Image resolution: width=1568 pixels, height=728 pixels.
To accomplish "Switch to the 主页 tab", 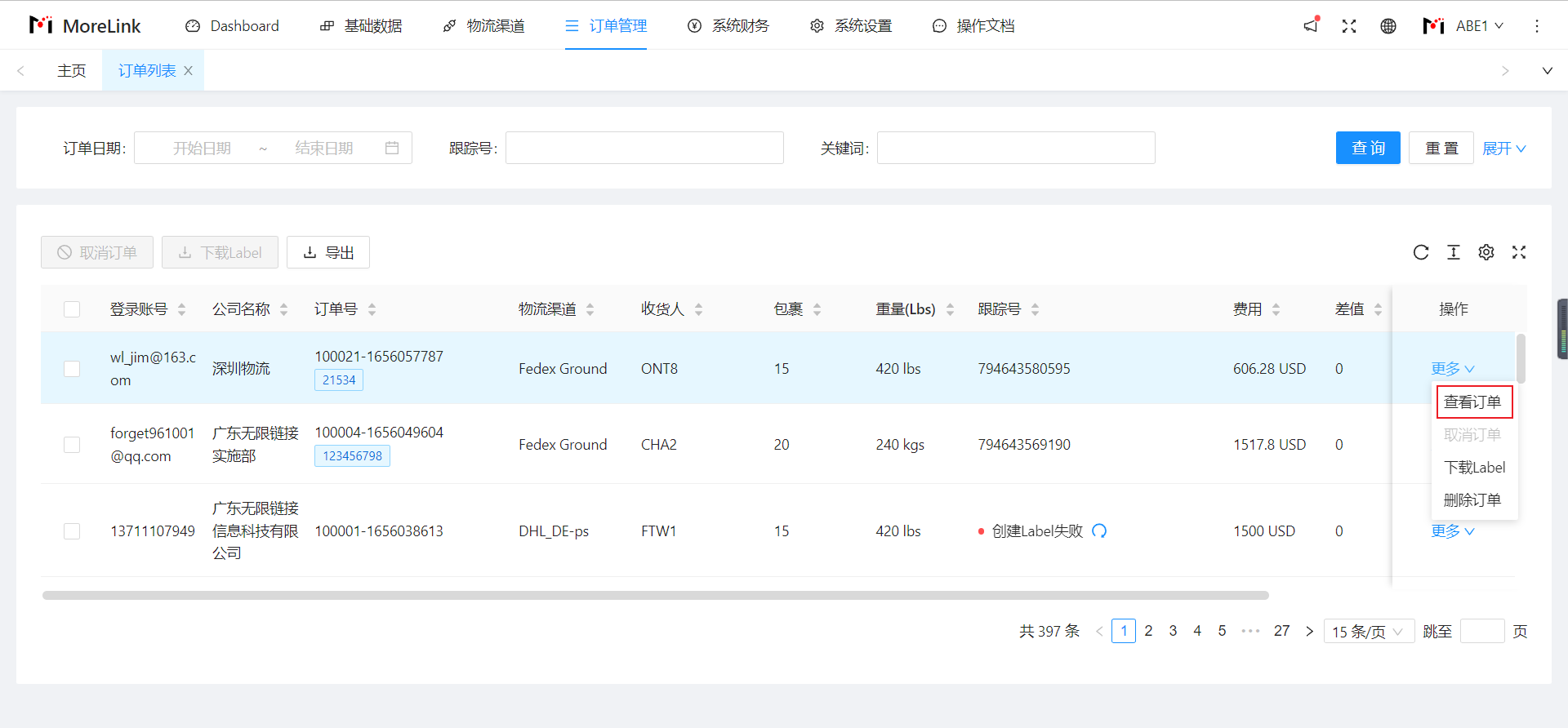I will coord(72,71).
